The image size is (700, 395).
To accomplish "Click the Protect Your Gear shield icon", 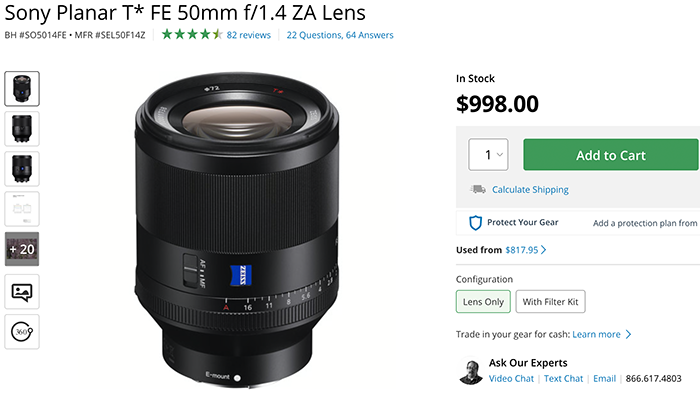I will tap(475, 223).
